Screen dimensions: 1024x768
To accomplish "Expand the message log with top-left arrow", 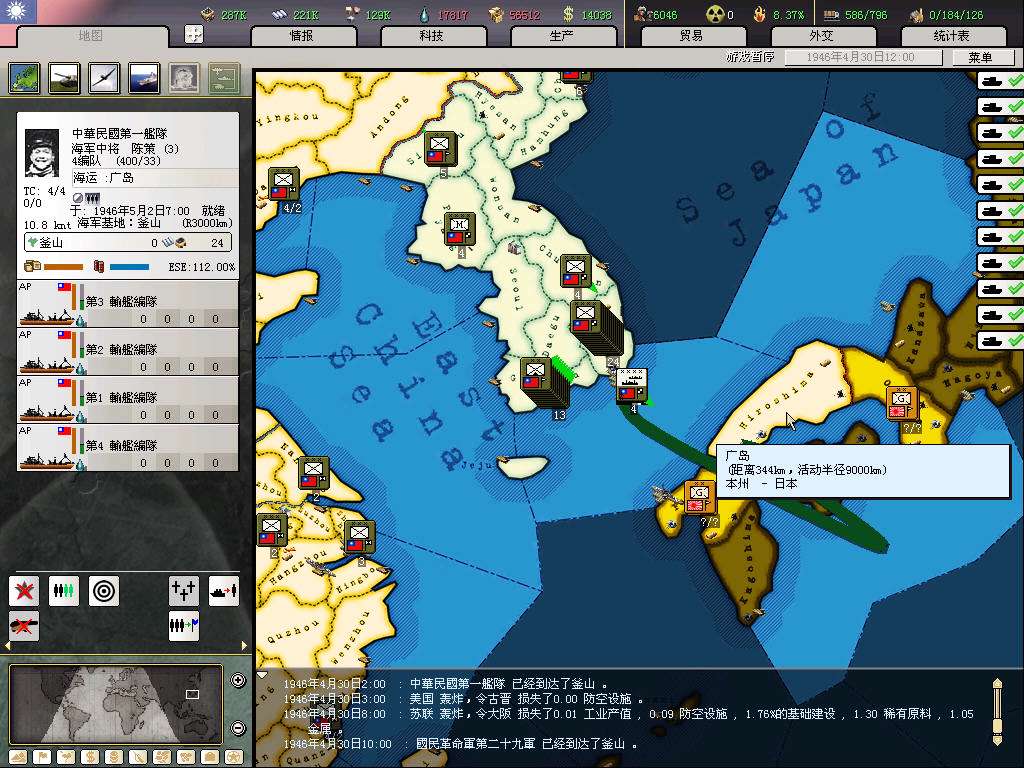I will pyautogui.click(x=263, y=675).
